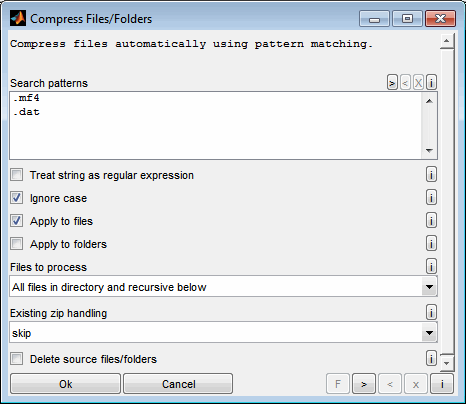The height and width of the screenshot is (404, 466).
Task: Click the 'F' button in bottom bar
Action: click(338, 384)
